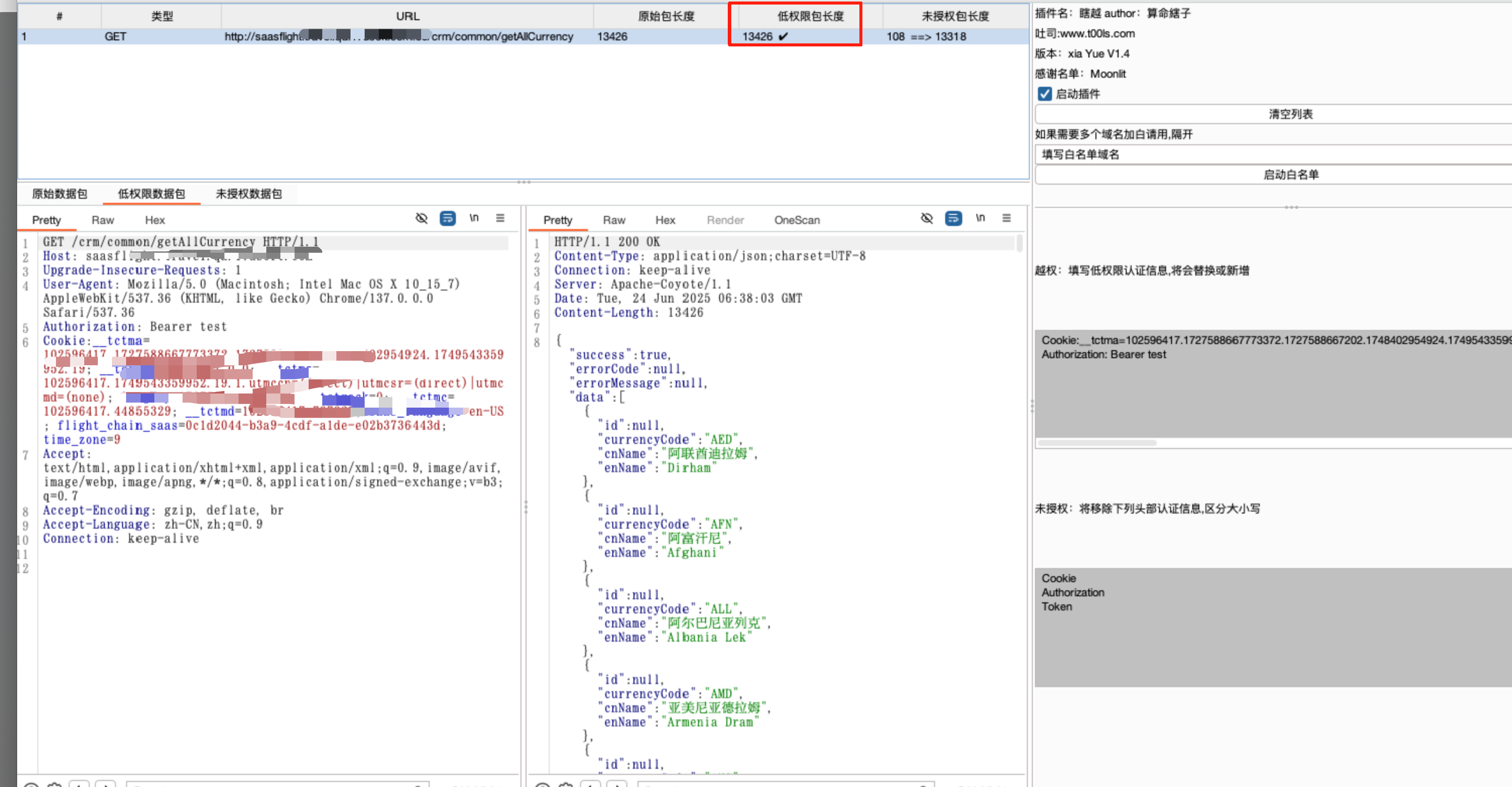The height and width of the screenshot is (787, 1512).
Task: Open the hamburger options menu in response panel
Action: point(1006,218)
